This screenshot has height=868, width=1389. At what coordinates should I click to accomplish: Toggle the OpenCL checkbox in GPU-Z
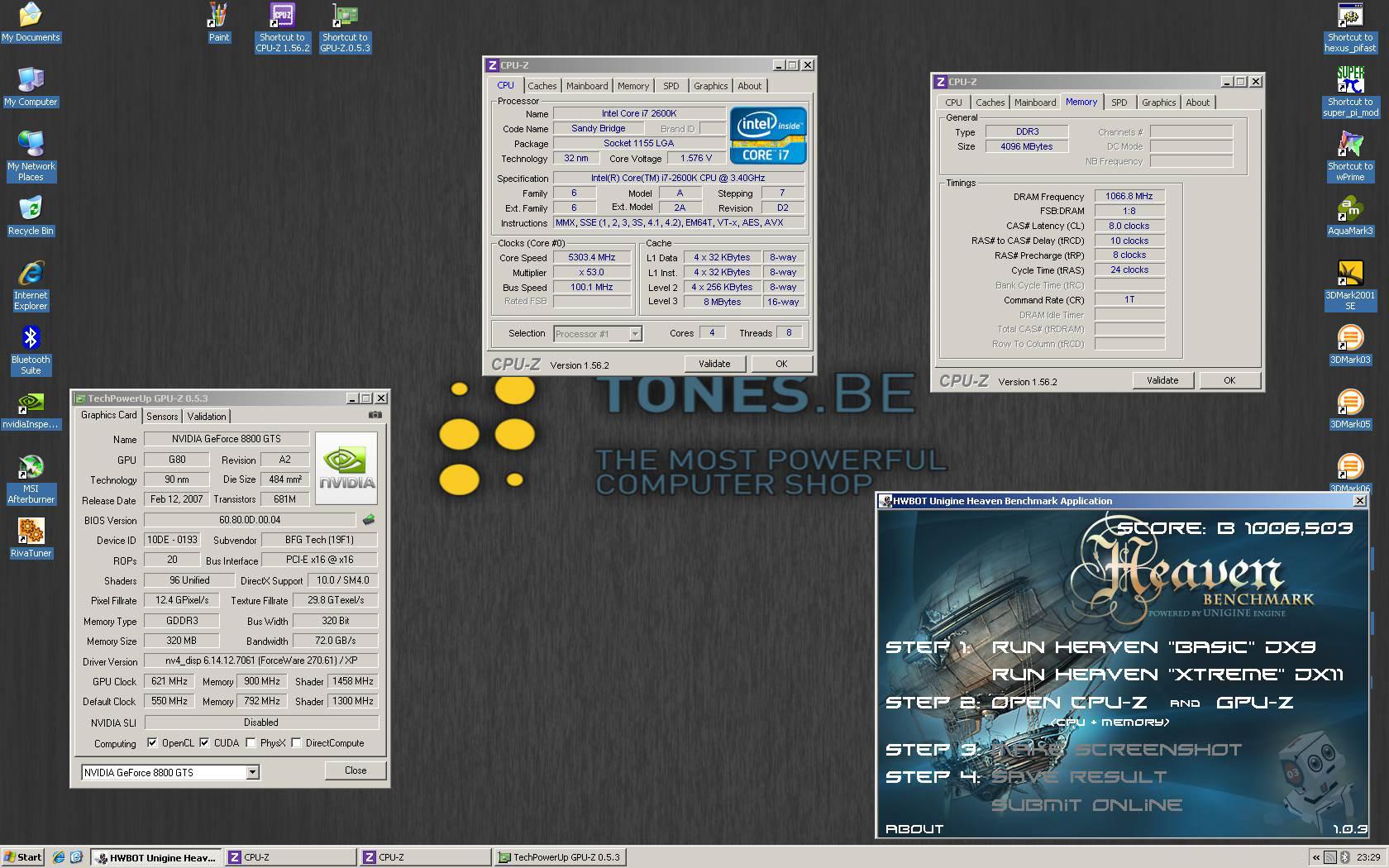click(152, 742)
